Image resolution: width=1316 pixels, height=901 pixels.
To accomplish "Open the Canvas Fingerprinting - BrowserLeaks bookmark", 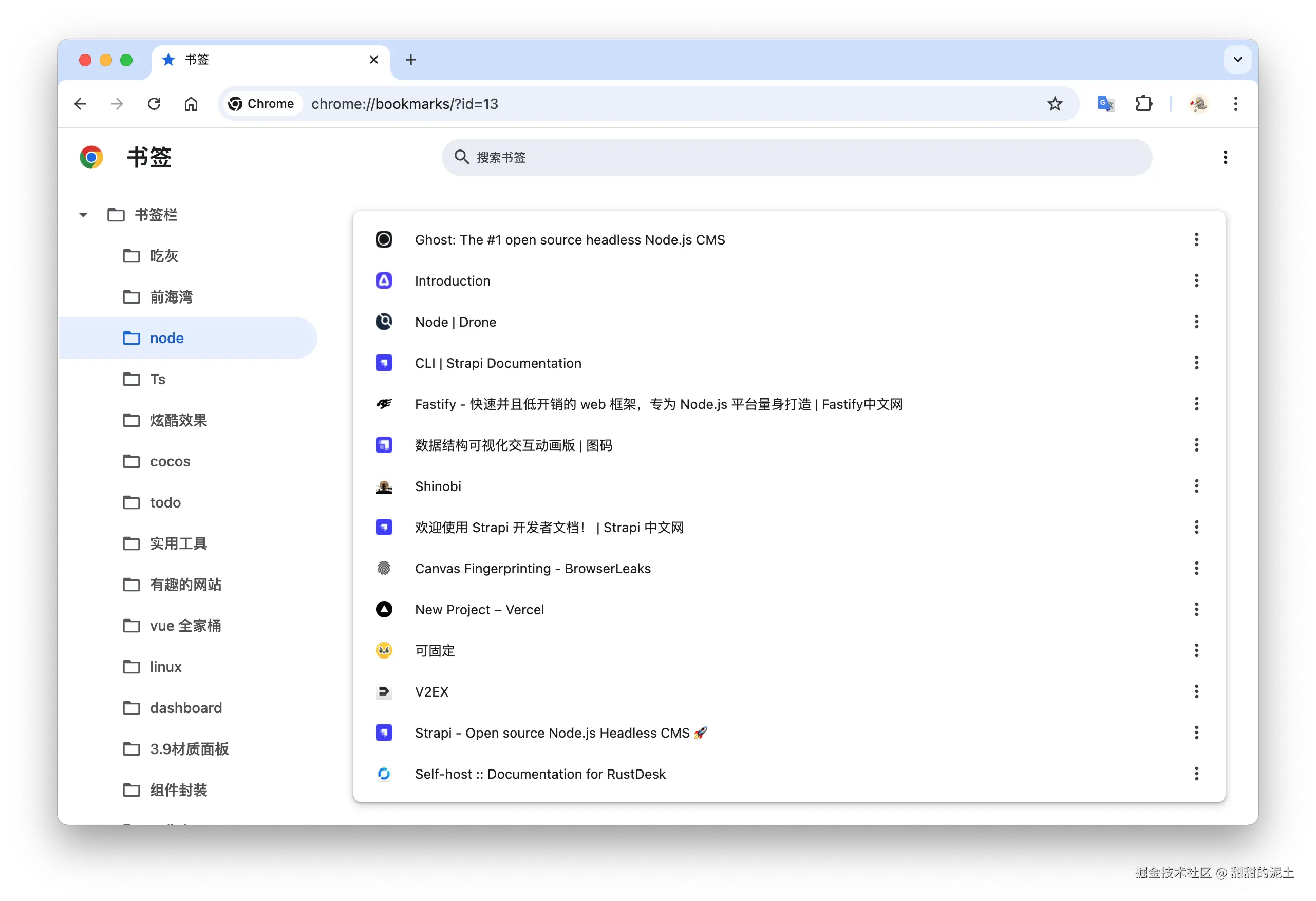I will [x=532, y=568].
